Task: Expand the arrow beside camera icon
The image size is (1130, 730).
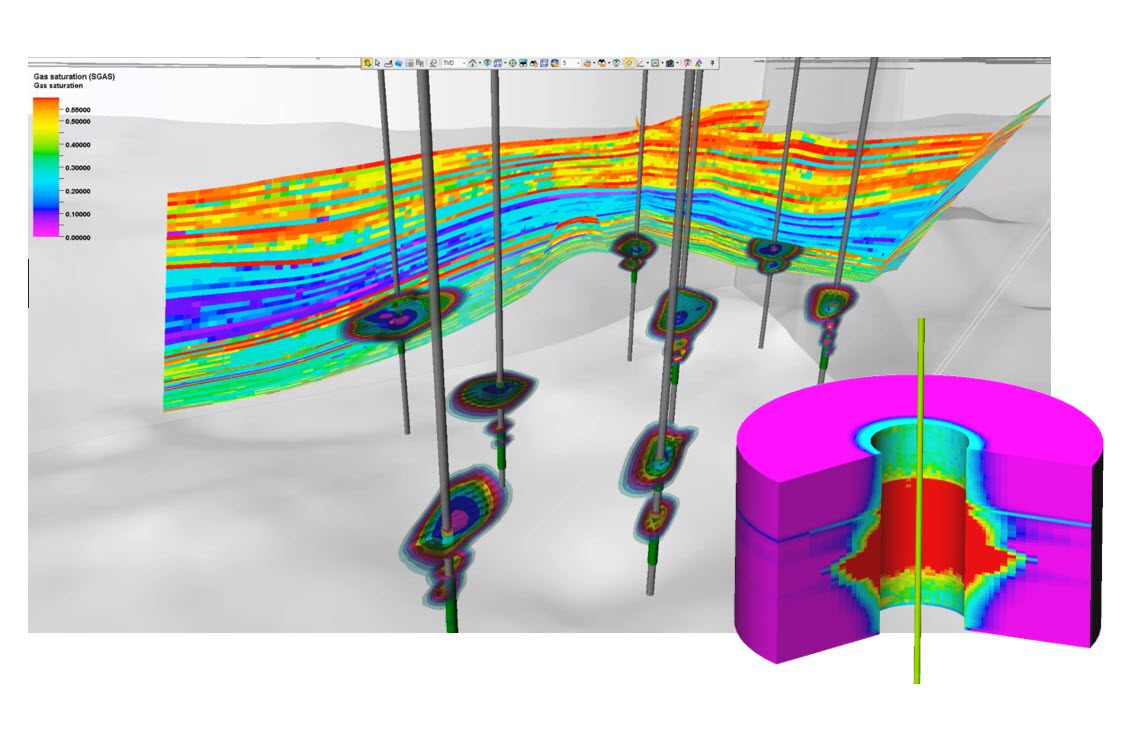Action: pos(677,63)
